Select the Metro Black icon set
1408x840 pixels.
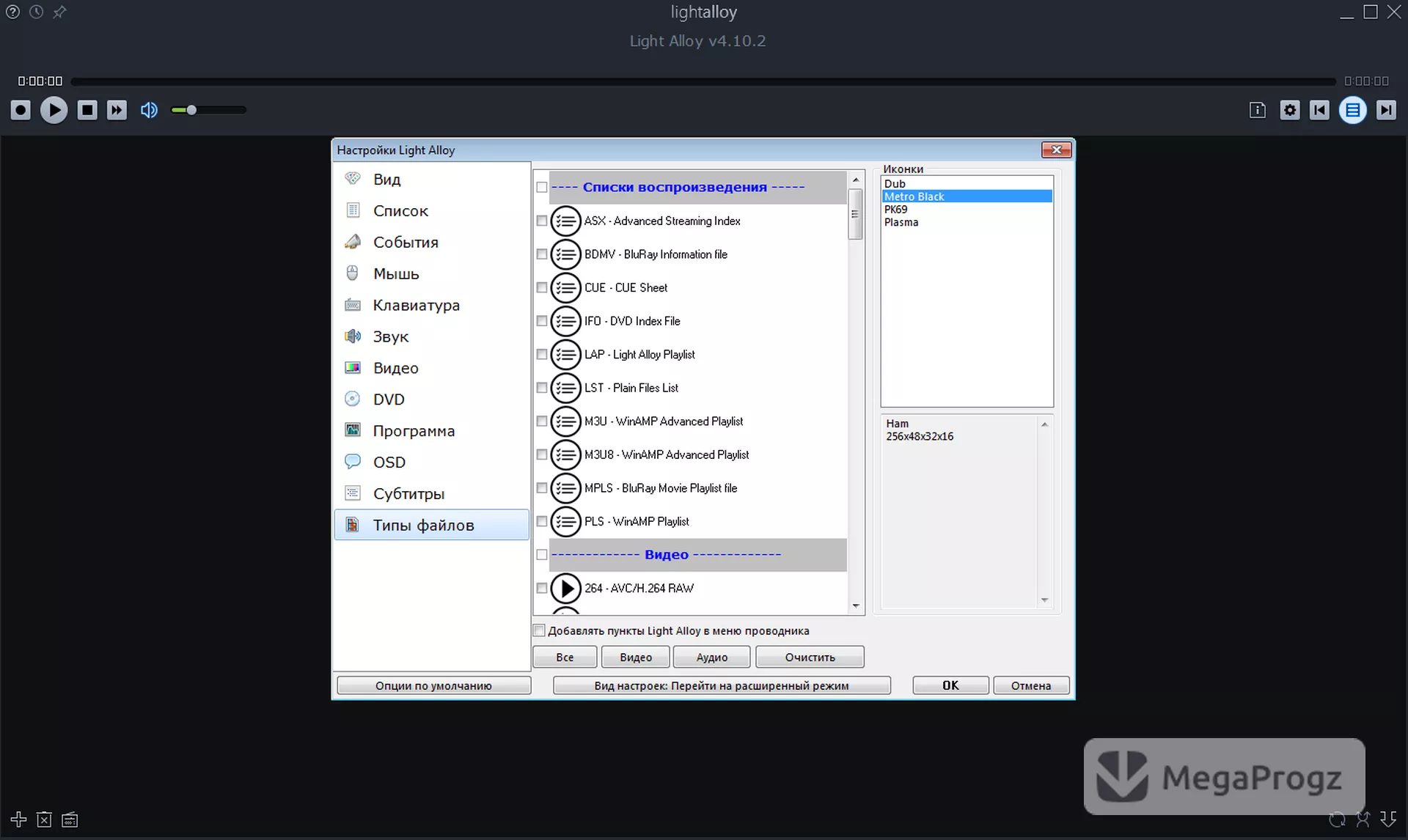967,196
